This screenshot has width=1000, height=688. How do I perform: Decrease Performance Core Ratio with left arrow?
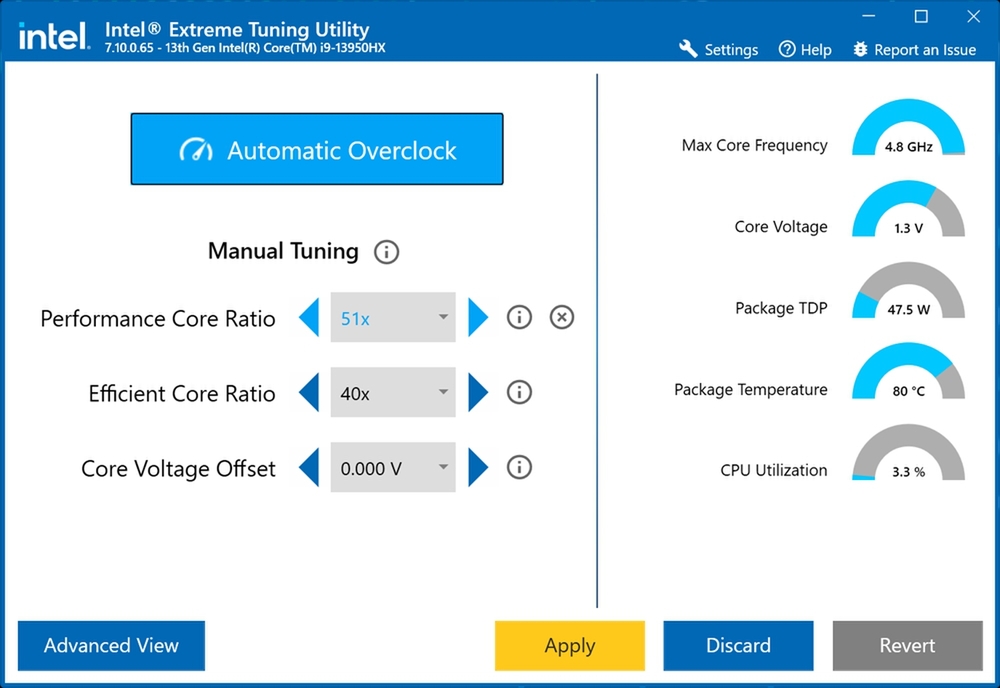[309, 318]
